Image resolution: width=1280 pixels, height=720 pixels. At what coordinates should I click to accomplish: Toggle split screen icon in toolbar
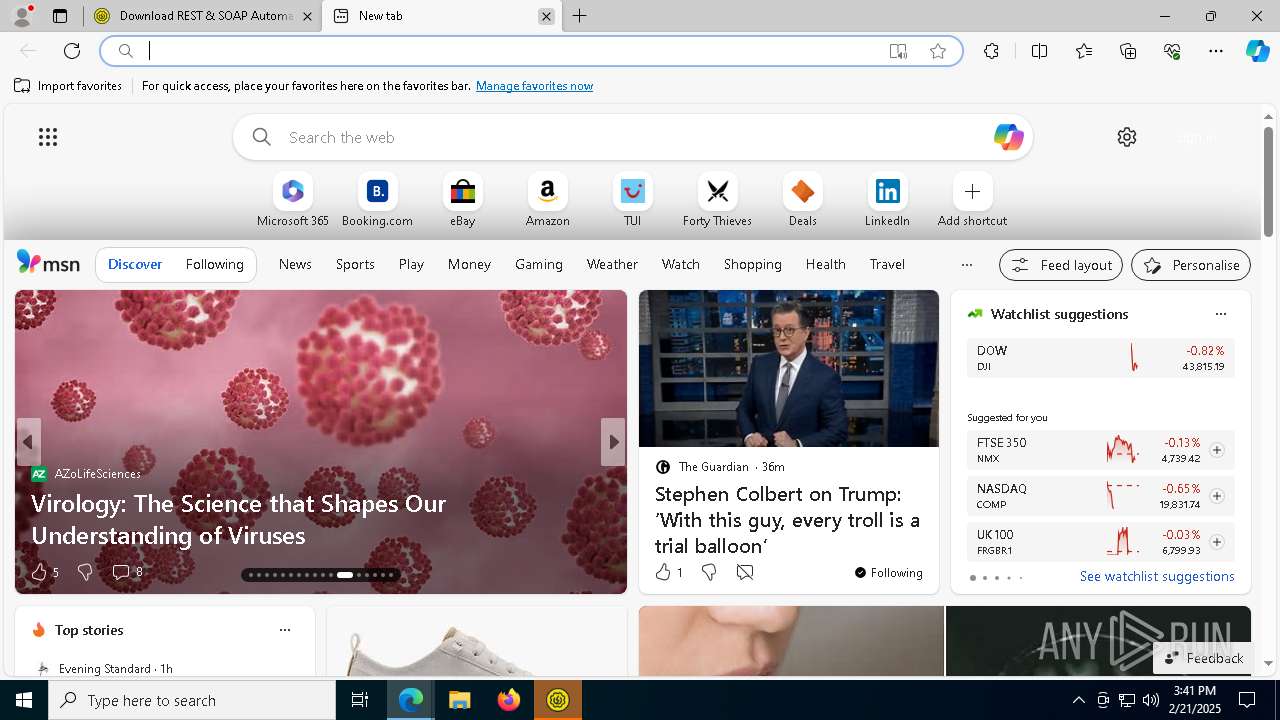(x=1039, y=51)
